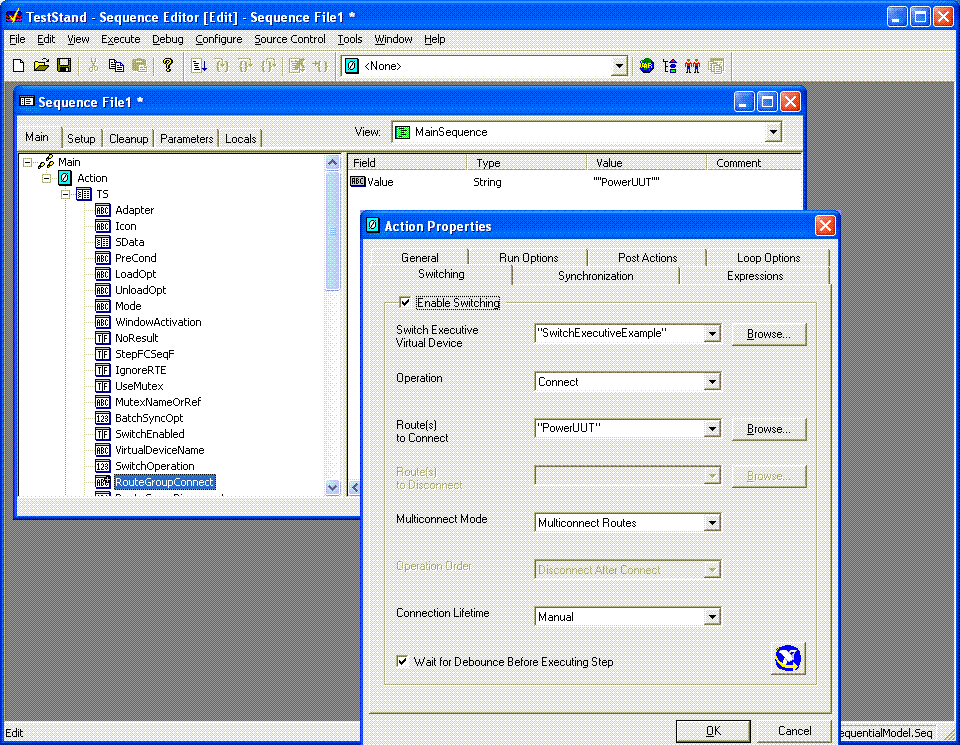
Task: Click the tree hierarchy toolbar icon
Action: pos(670,66)
